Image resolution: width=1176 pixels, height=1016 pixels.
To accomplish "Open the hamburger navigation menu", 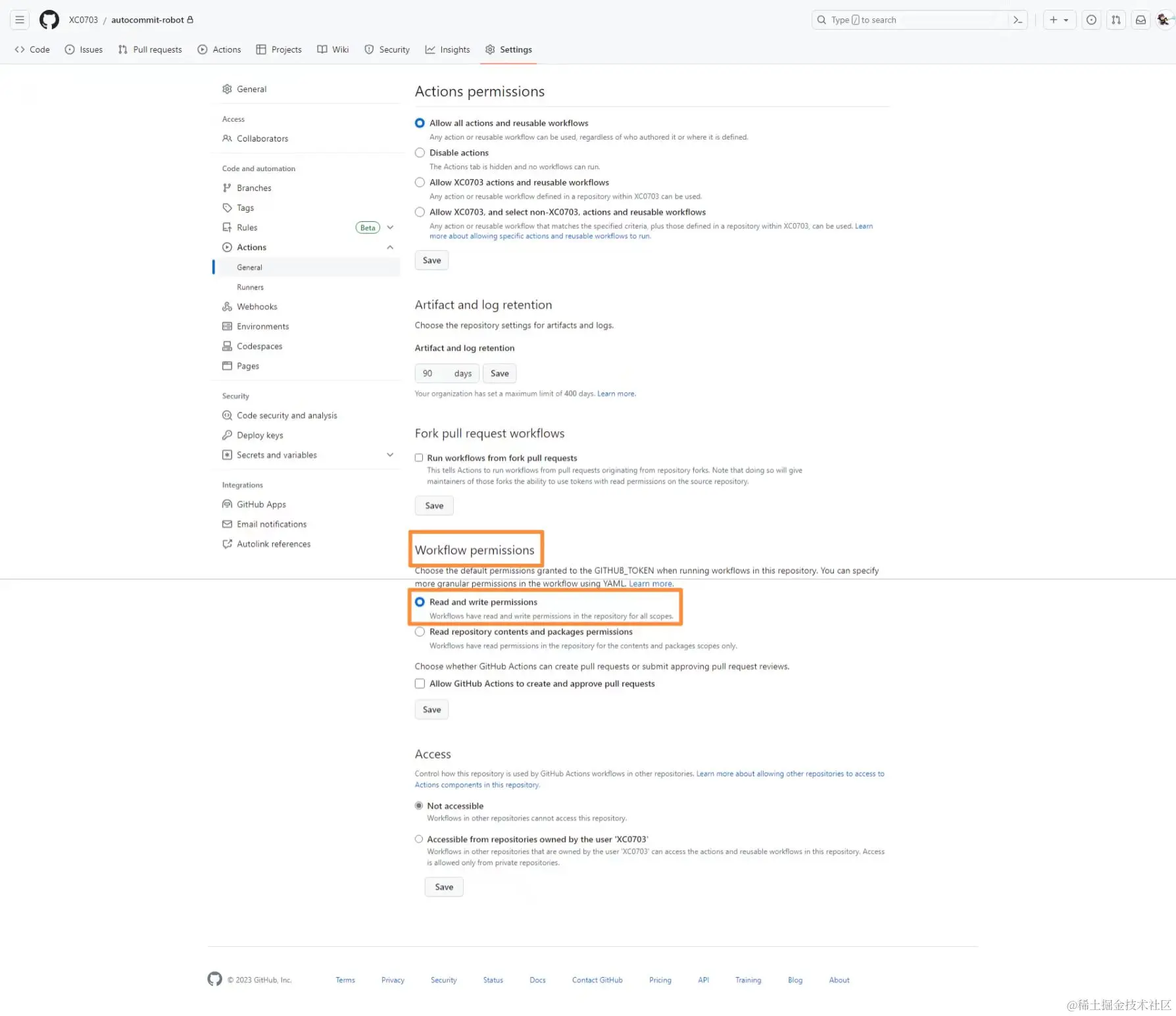I will pos(20,20).
